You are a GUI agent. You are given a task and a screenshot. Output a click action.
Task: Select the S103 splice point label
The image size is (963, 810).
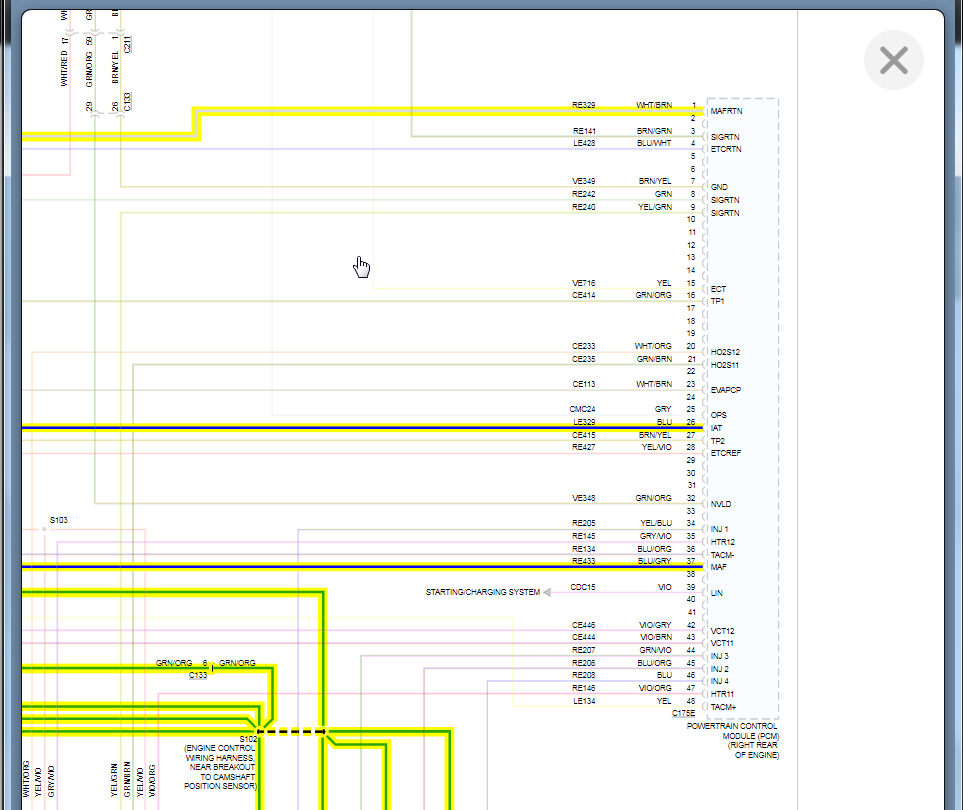coord(59,520)
